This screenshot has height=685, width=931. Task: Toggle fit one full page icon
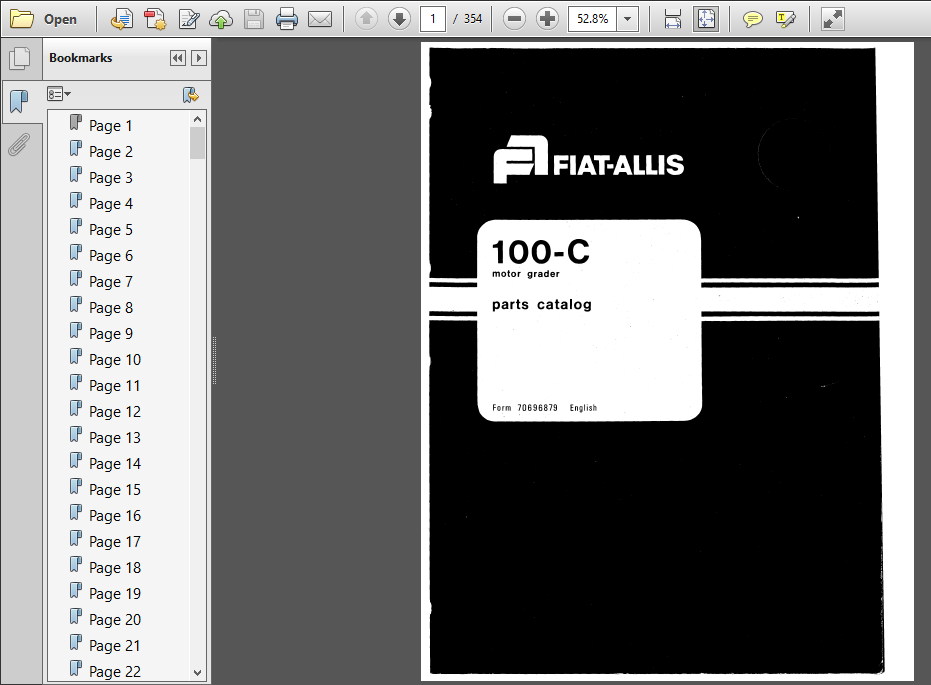706,19
